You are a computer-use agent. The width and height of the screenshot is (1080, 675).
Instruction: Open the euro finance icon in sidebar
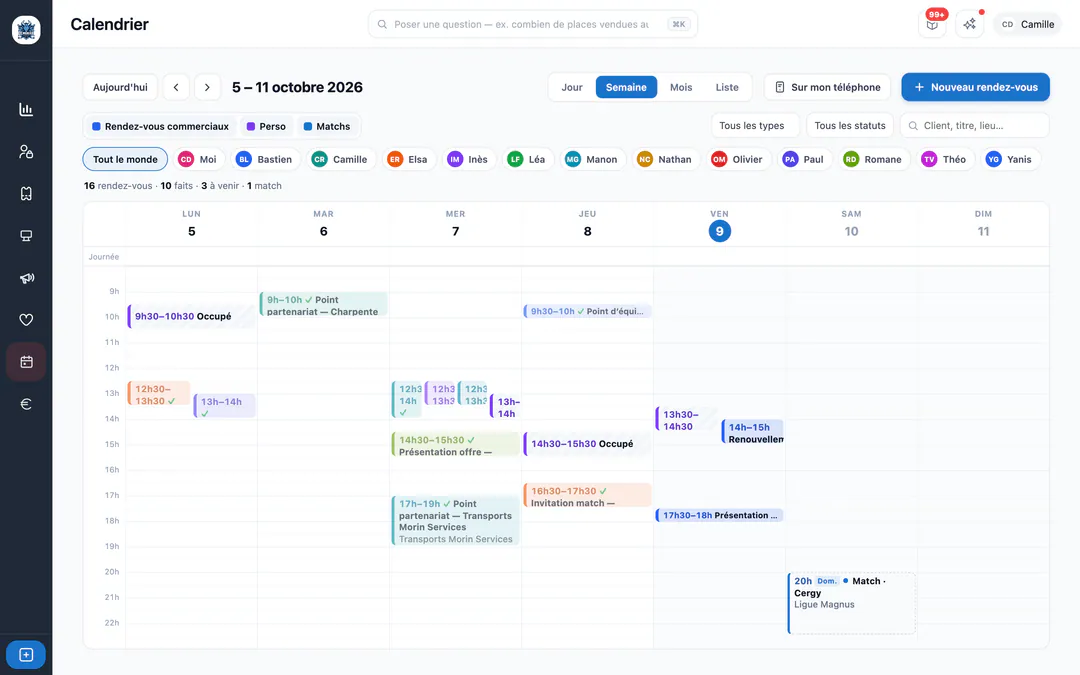click(x=26, y=404)
